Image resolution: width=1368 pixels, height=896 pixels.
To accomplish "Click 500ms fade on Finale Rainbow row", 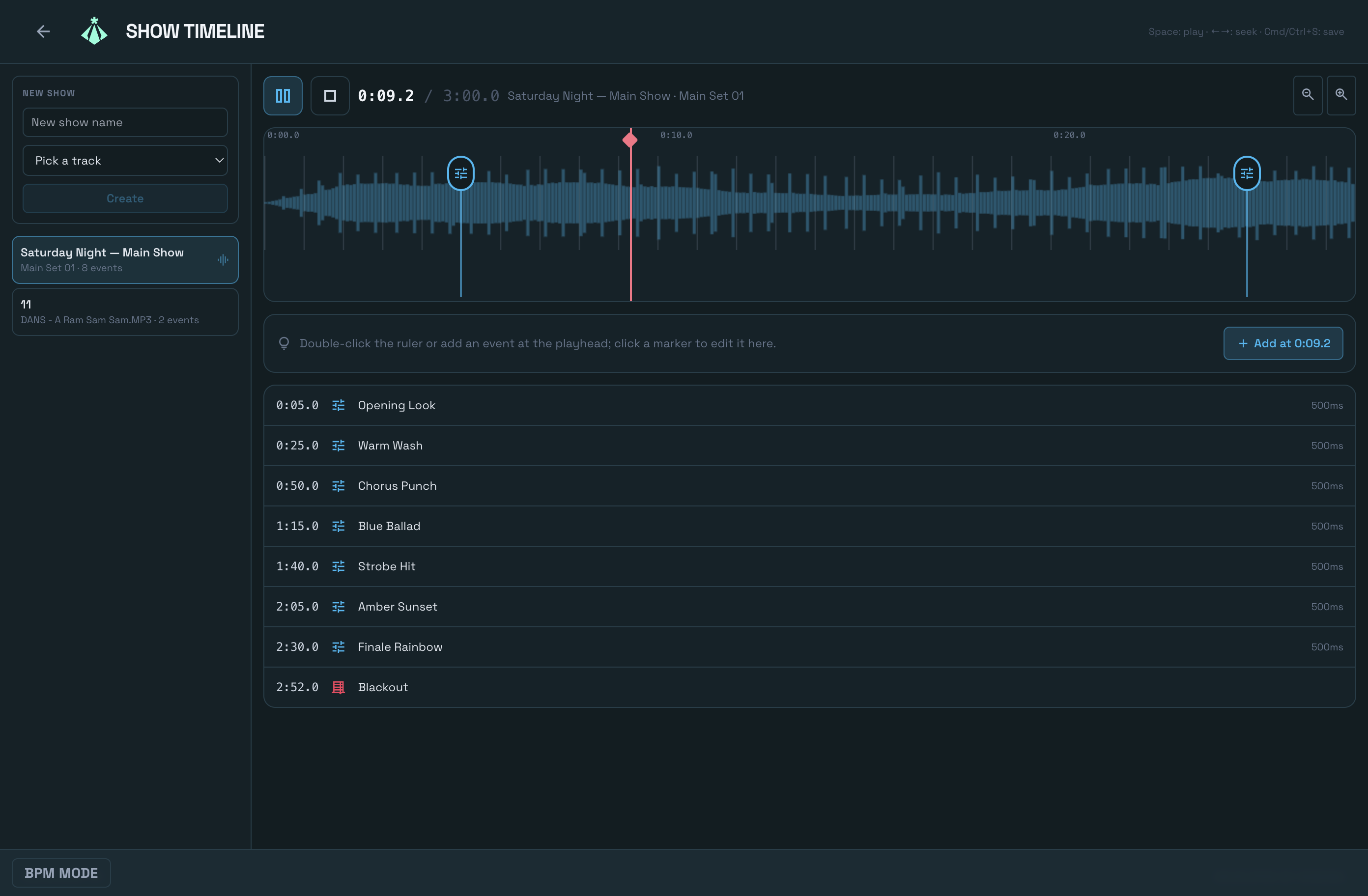I will tap(1327, 646).
